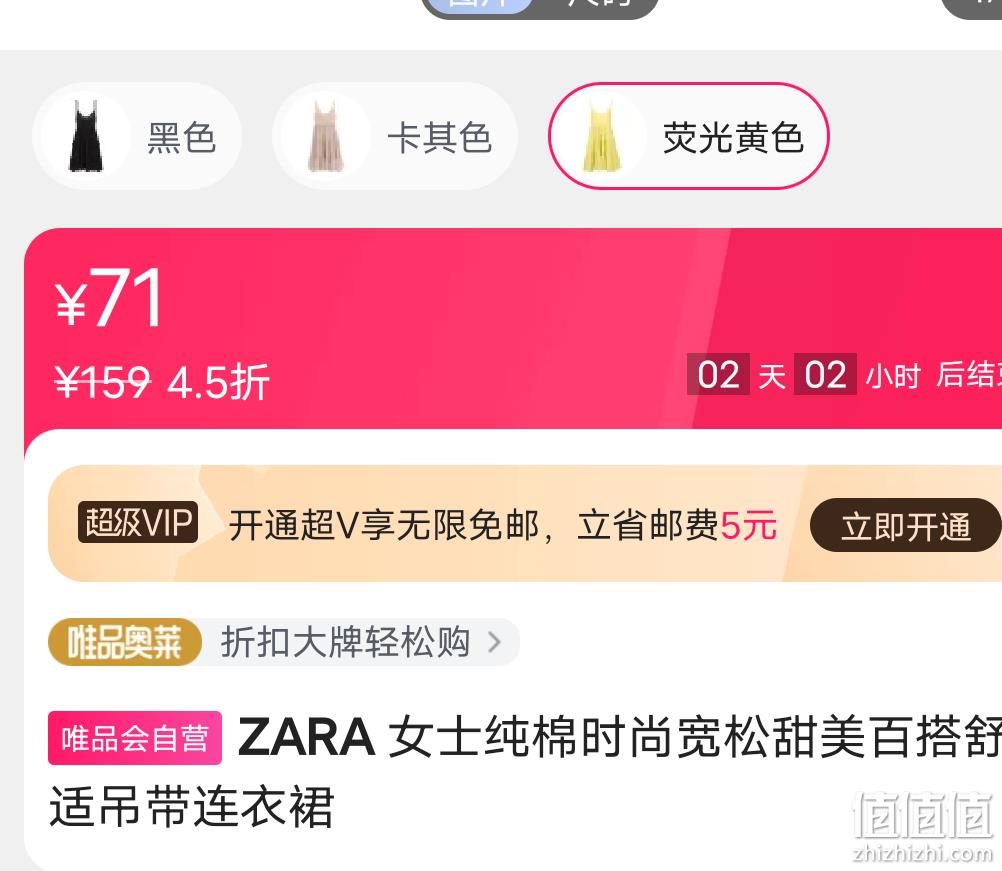This screenshot has width=1002, height=871.
Task: Select the 卡其色 color option
Action: (x=395, y=136)
